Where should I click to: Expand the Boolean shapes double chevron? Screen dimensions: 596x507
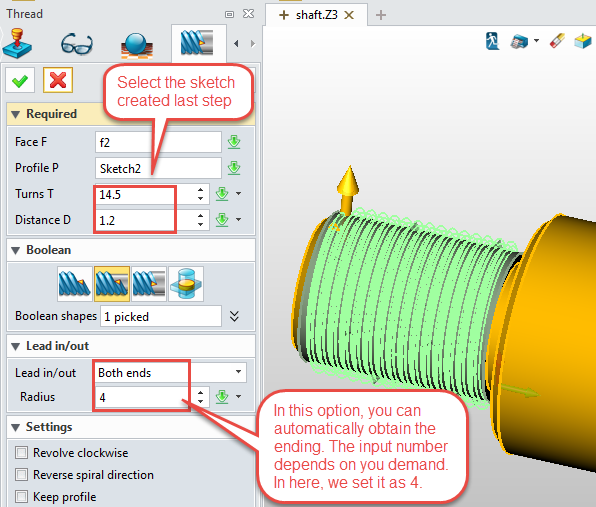point(235,316)
